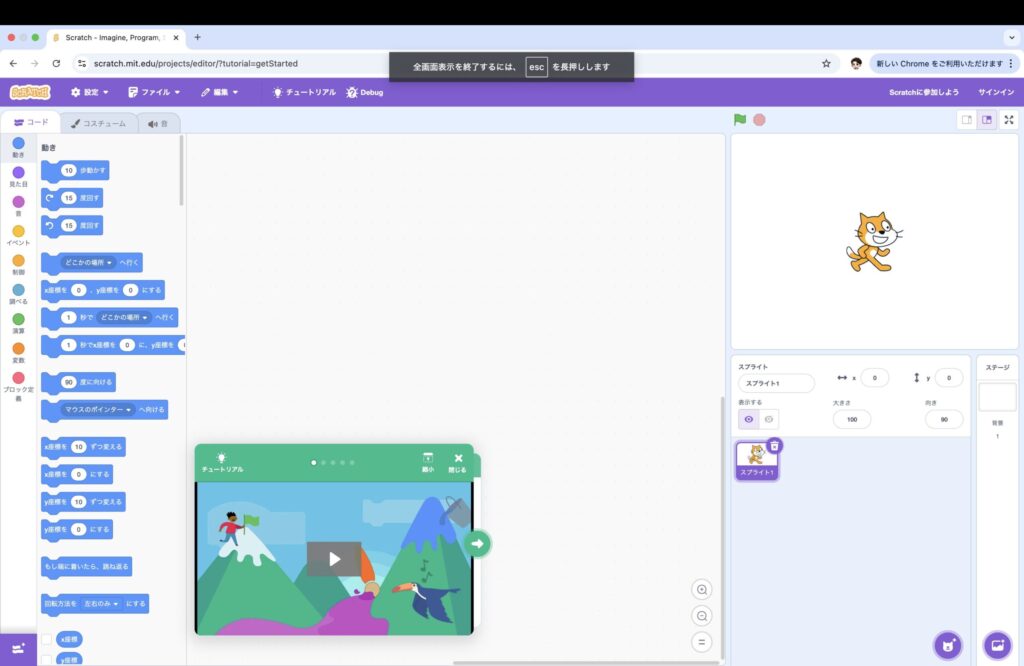This screenshot has width=1024, height=666.
Task: Click the first tutorial step dot
Action: coord(313,462)
